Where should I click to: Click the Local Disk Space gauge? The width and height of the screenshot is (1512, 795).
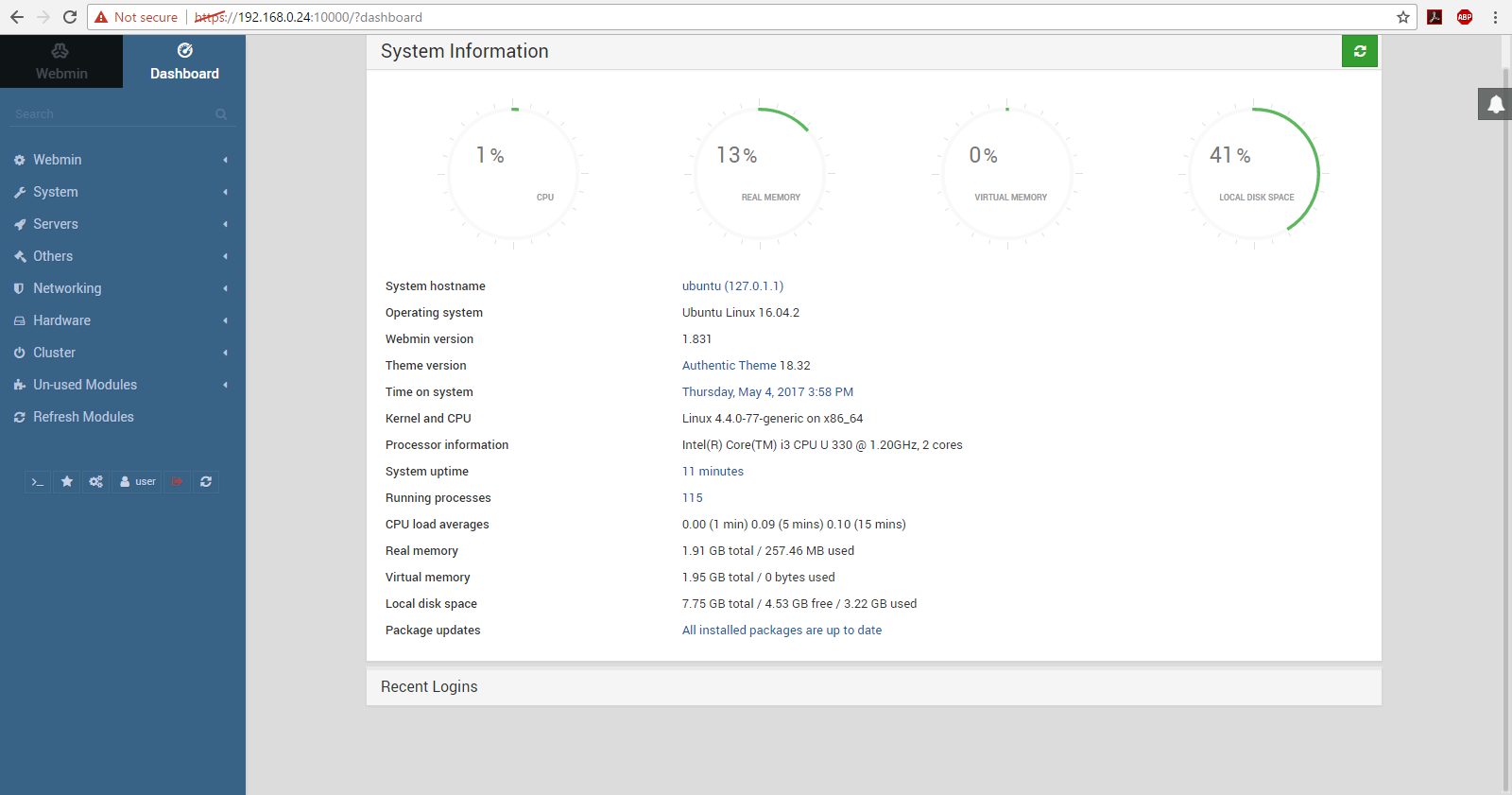[x=1254, y=174]
